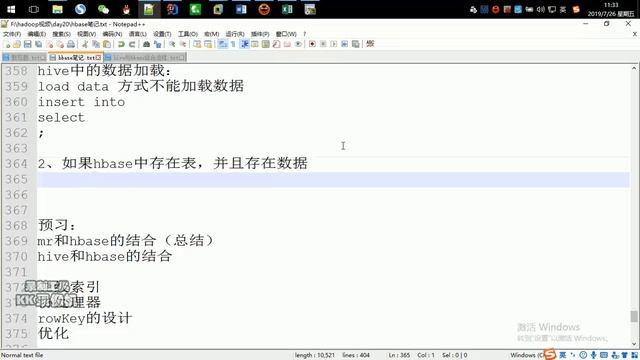The image size is (640, 360).
Task: Click the vertical scrollbar thumb
Action: [634, 316]
